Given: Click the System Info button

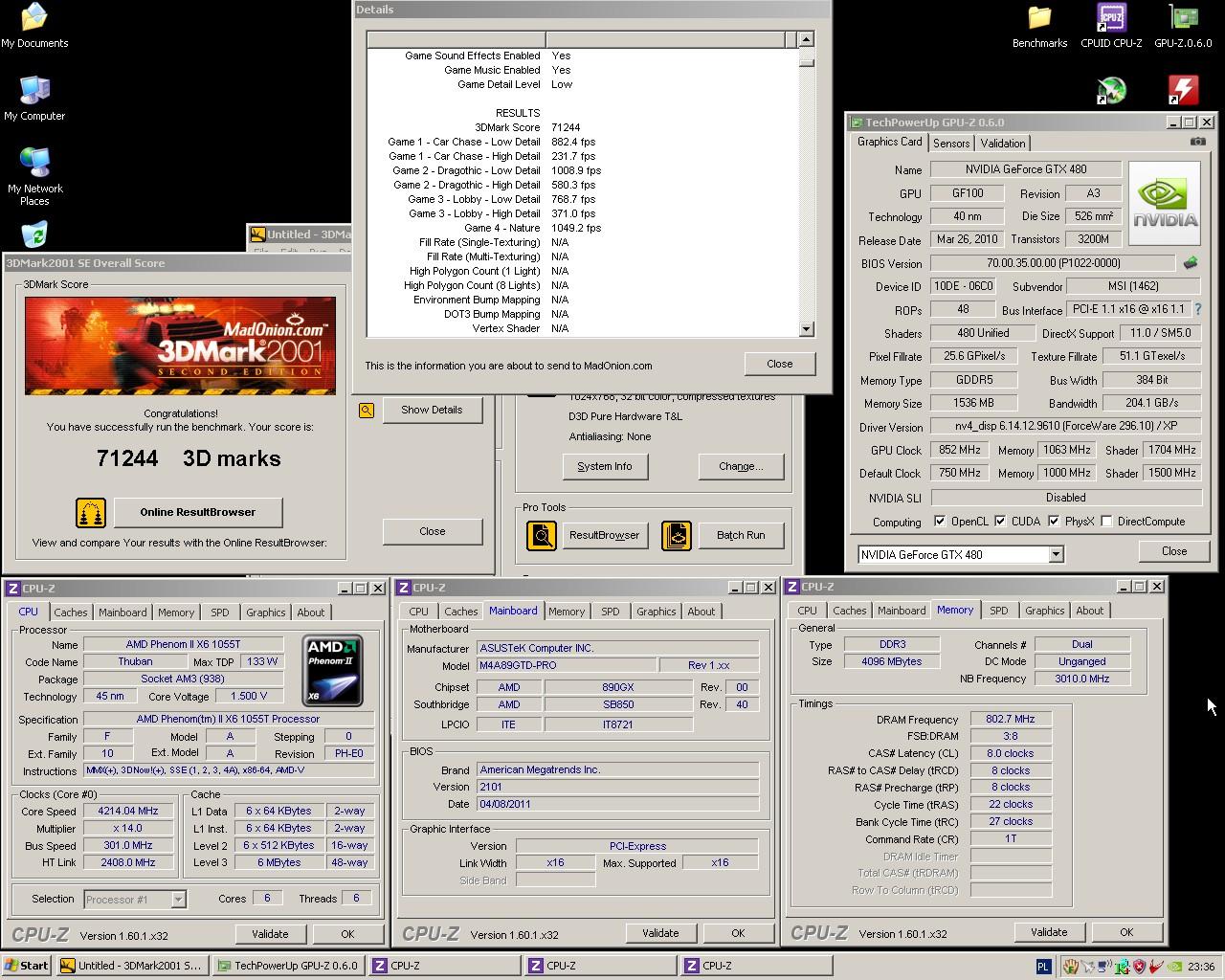Looking at the screenshot, I should coord(605,466).
